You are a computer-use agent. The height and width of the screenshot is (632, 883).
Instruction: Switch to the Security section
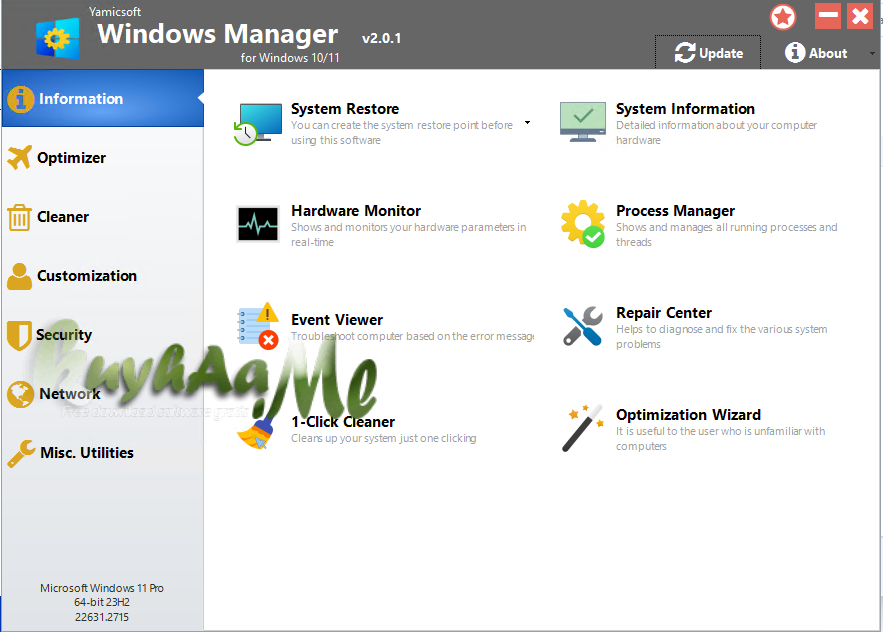click(x=102, y=335)
